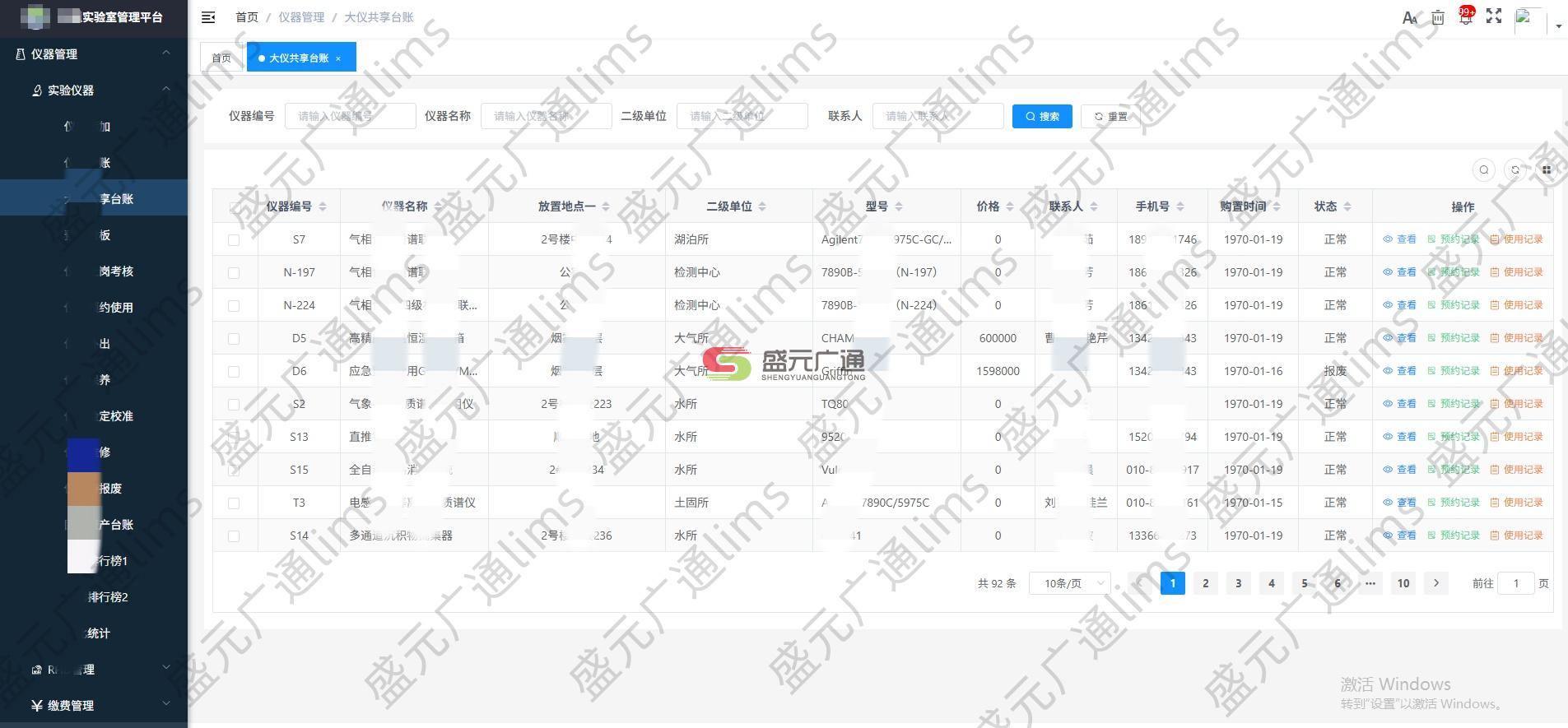Viewport: 1568px width, 728px height.
Task: Go to page 10
Action: [x=1403, y=583]
